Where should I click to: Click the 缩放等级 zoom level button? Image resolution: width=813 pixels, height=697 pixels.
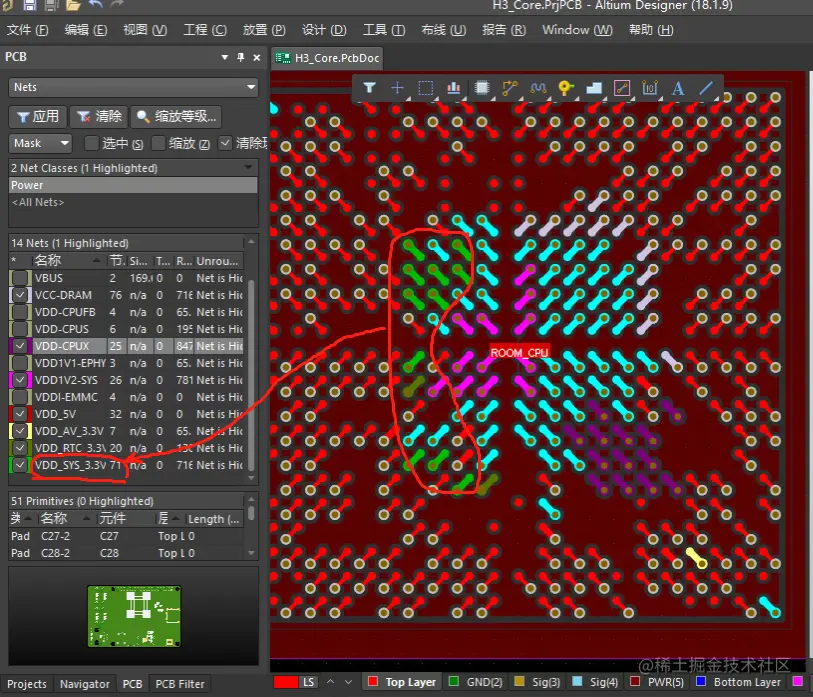point(176,116)
